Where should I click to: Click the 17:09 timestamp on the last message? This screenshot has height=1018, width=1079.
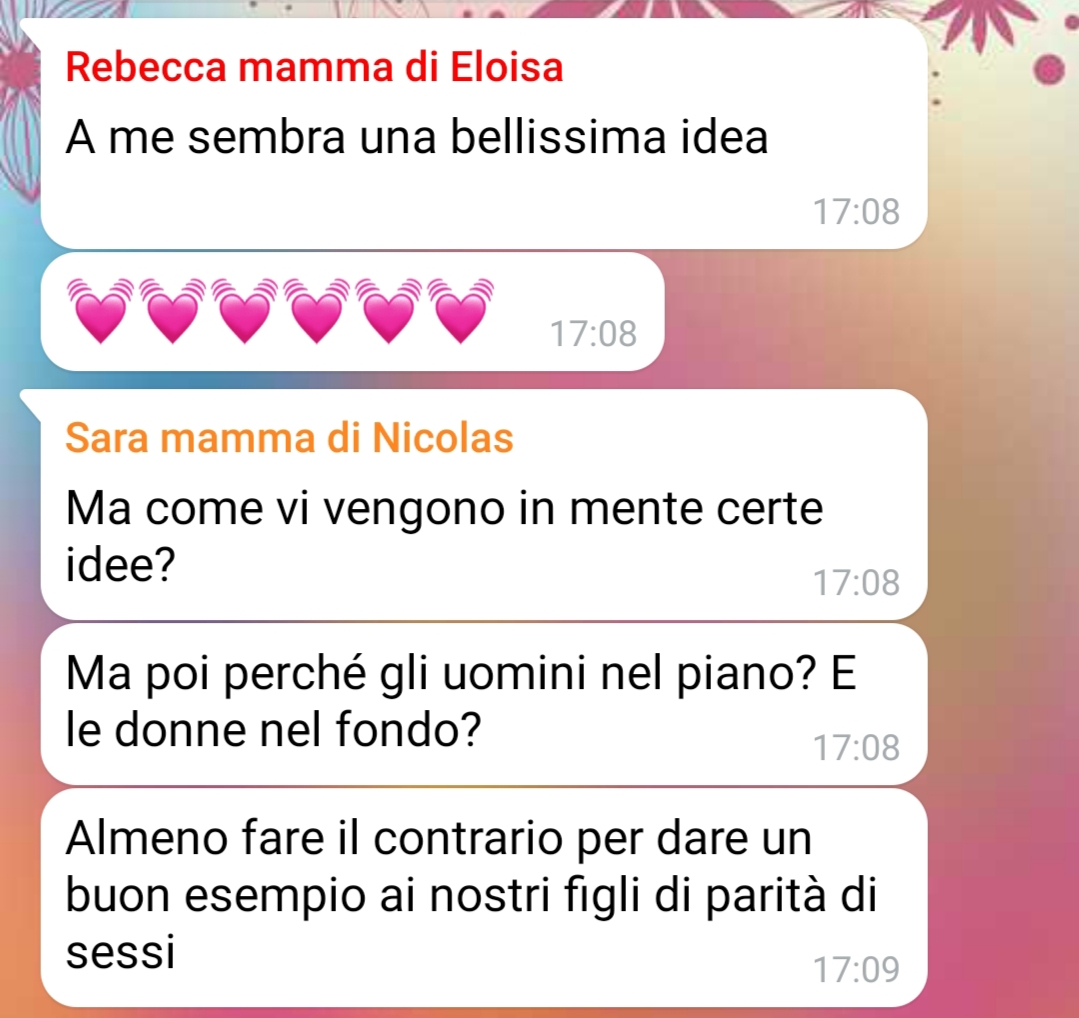click(856, 970)
